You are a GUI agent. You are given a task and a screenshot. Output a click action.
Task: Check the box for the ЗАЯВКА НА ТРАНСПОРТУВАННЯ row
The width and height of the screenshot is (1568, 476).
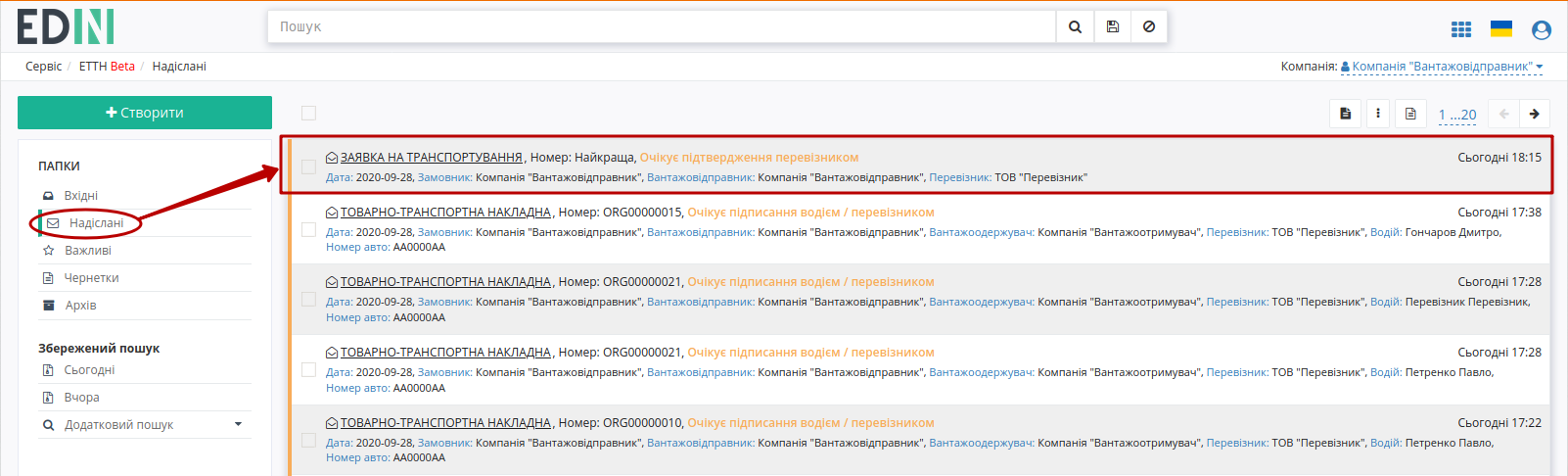[x=308, y=167]
